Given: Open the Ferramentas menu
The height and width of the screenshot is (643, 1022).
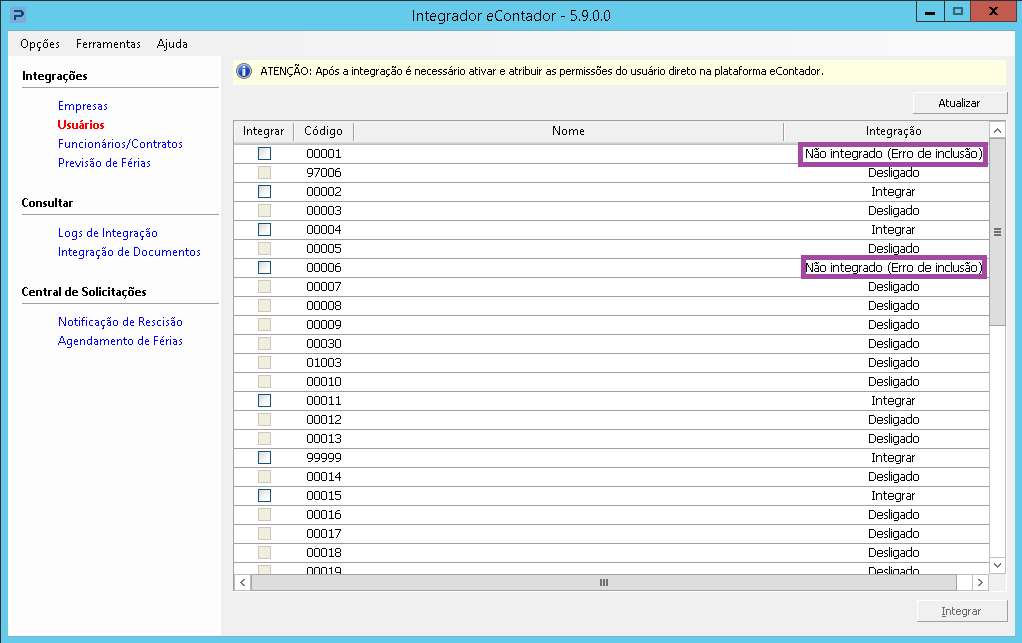Looking at the screenshot, I should point(108,44).
